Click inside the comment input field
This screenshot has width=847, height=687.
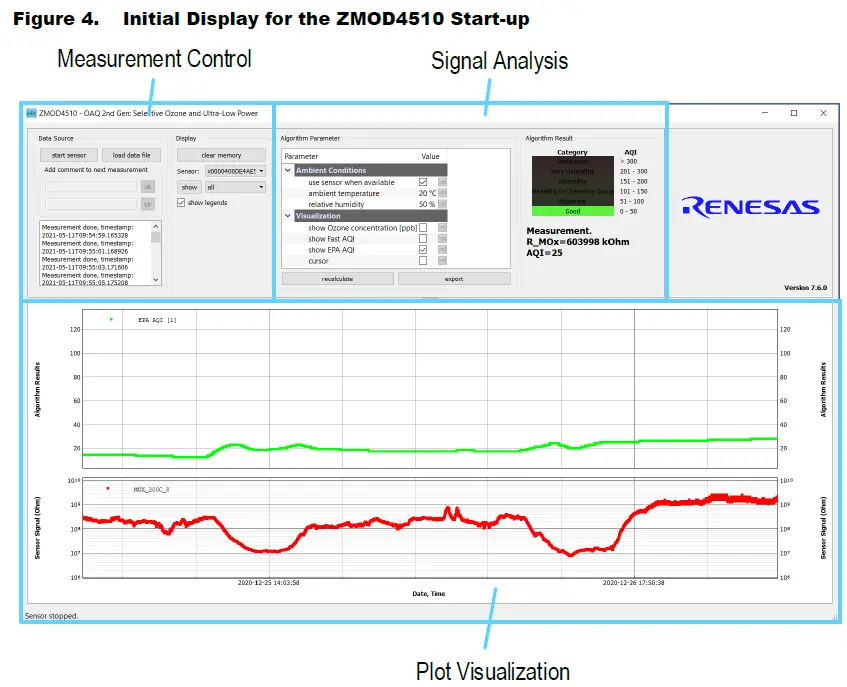coord(90,187)
